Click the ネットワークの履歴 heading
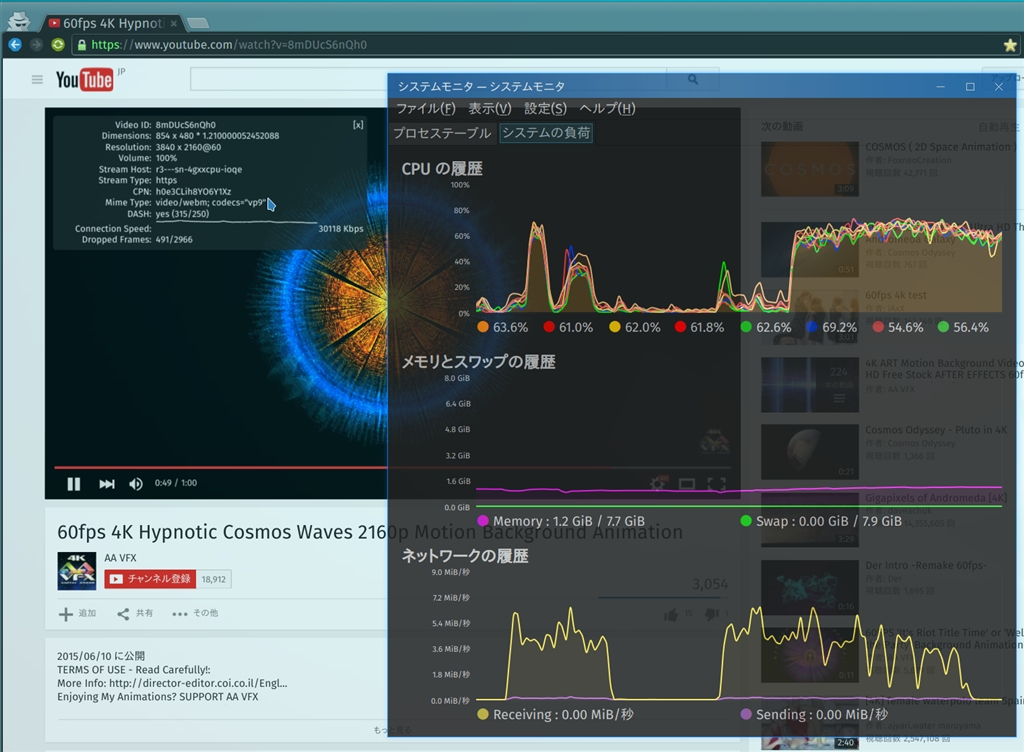 465,556
